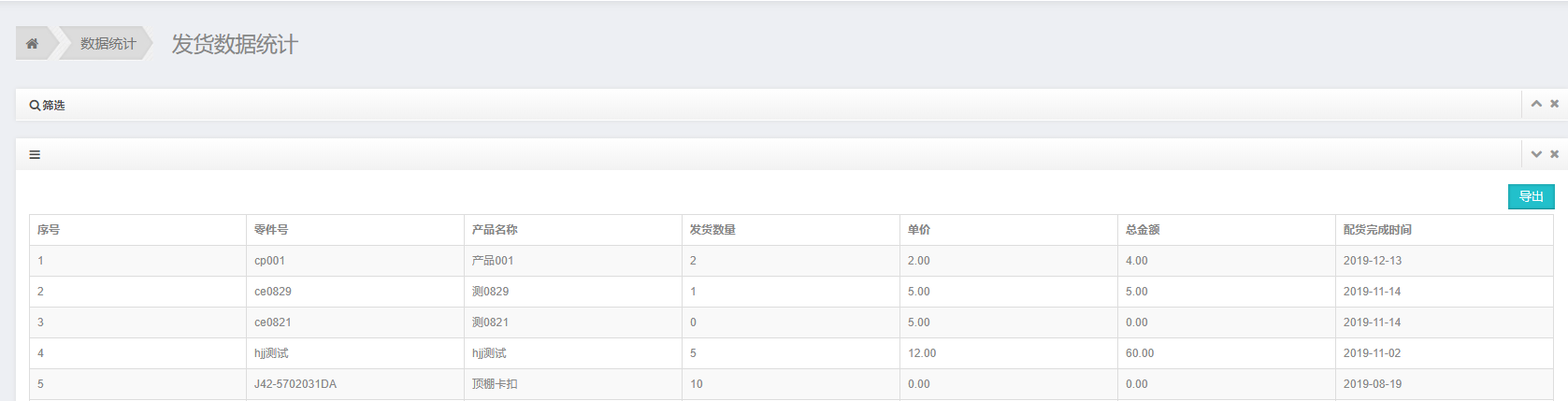Click the 零件号 column header
Viewport: 1568px width, 401px height.
click(271, 230)
